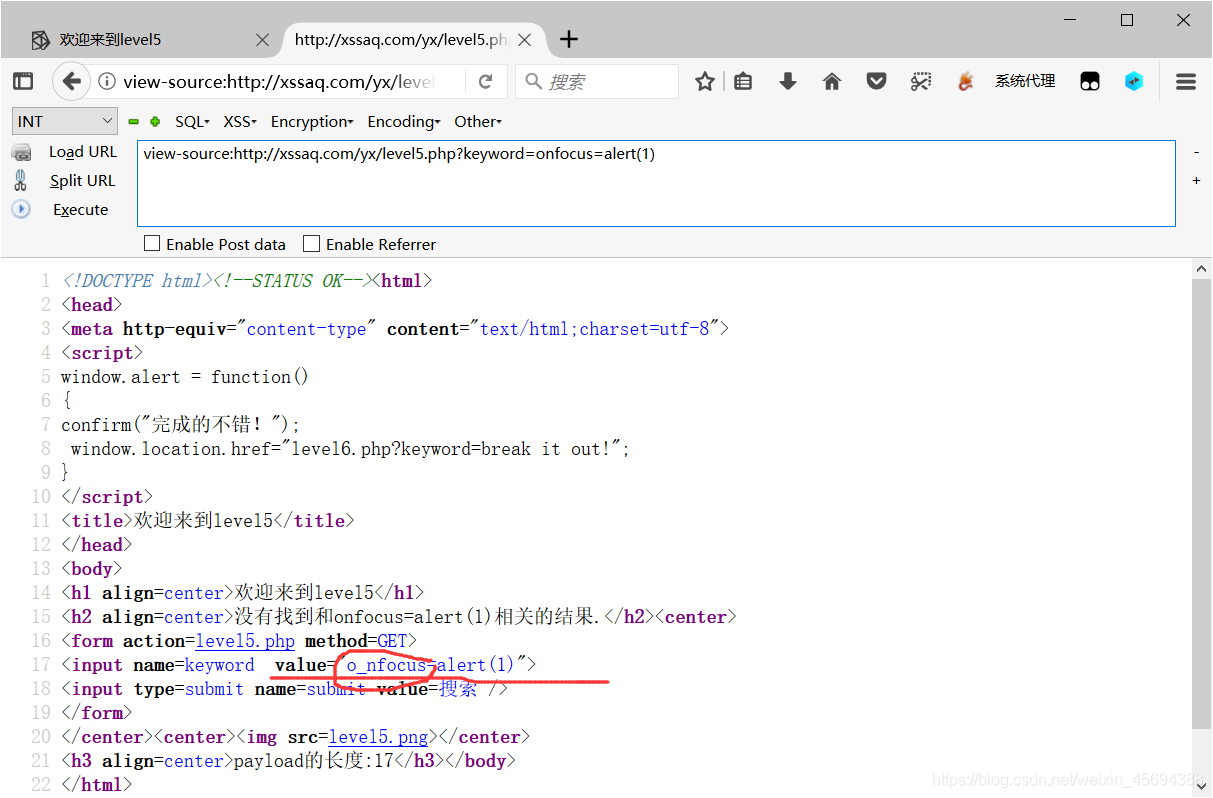This screenshot has height=798, width=1213.
Task: Open the hamburger menu
Action: click(1186, 82)
